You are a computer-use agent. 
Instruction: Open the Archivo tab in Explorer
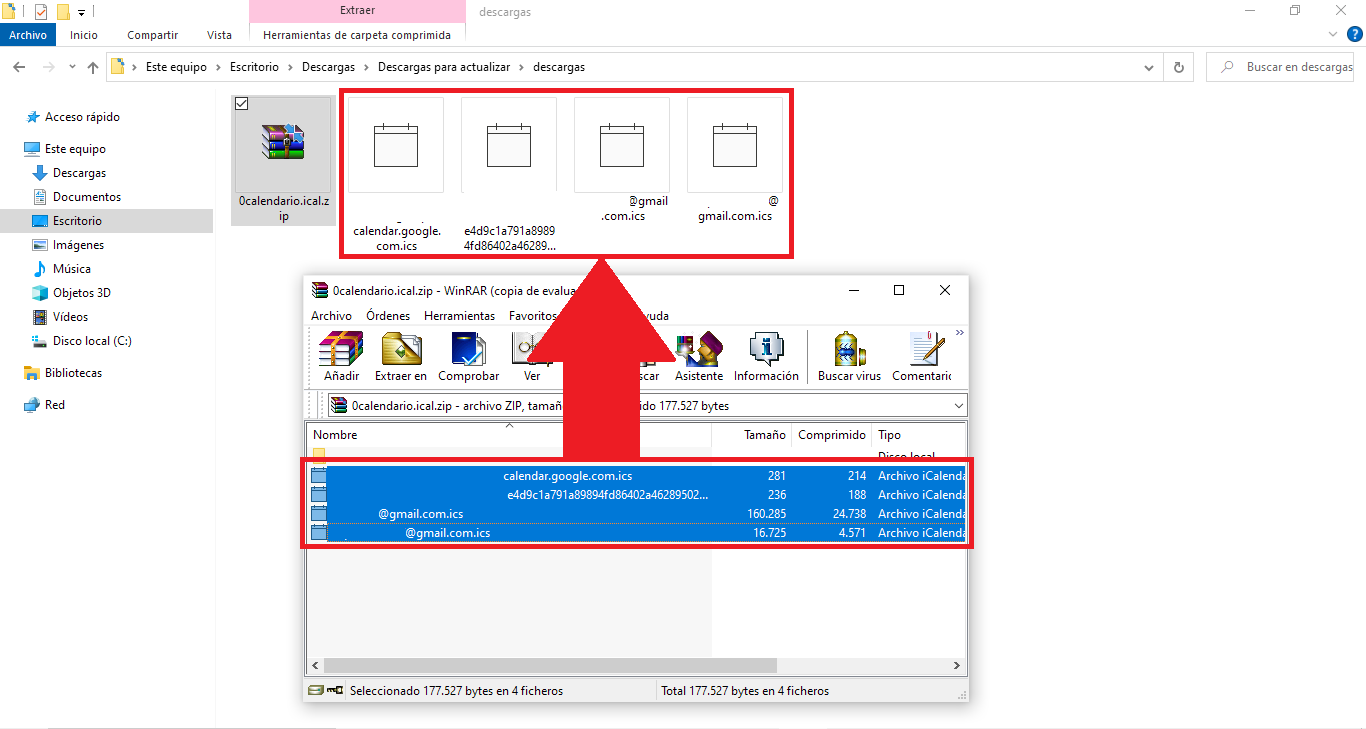click(28, 35)
